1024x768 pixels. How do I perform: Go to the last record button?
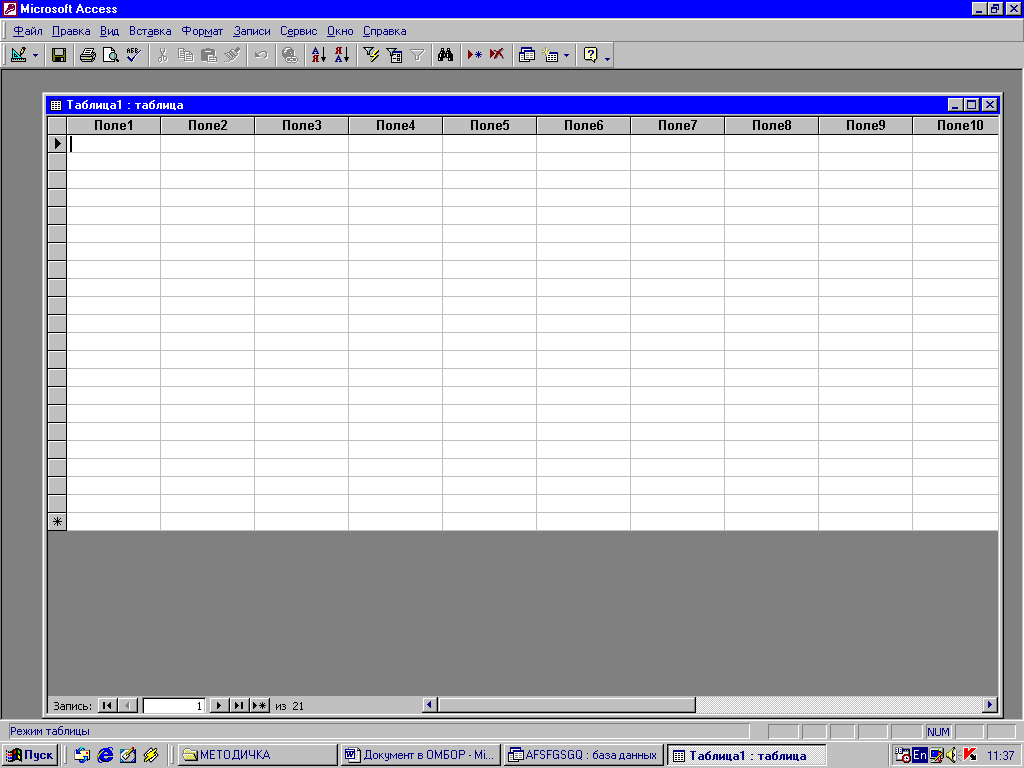(239, 705)
